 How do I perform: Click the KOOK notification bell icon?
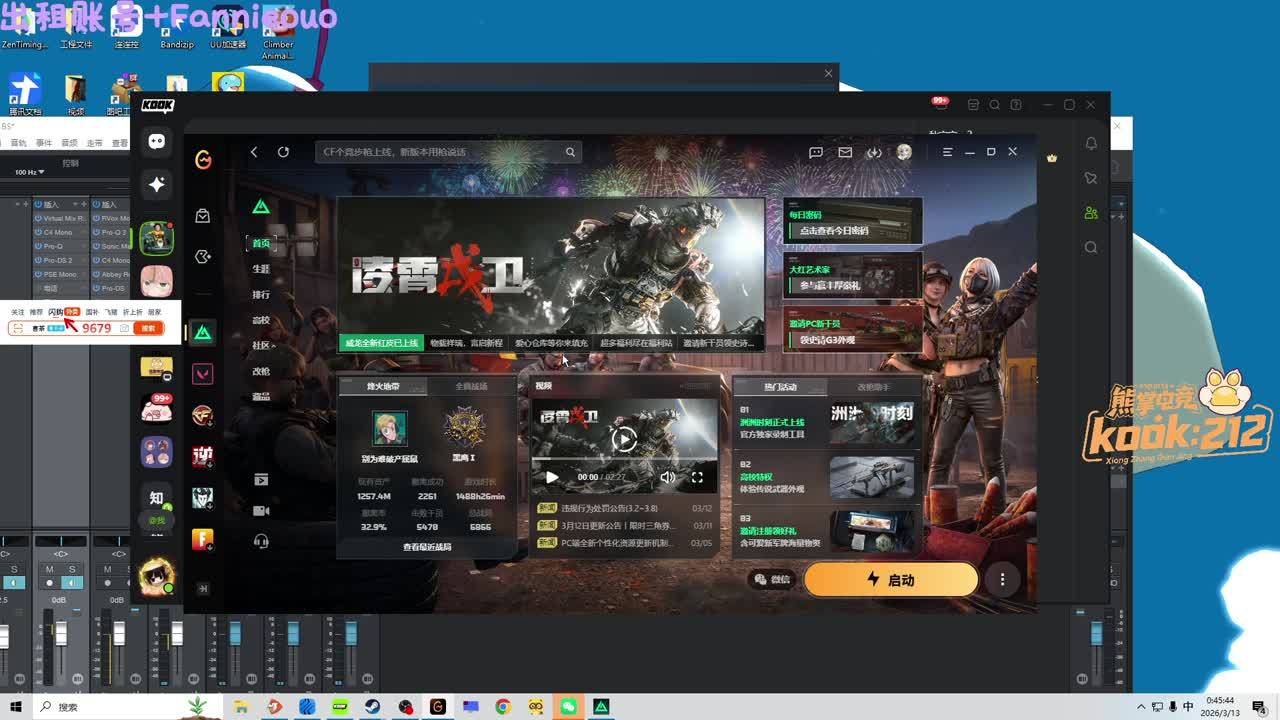click(1091, 143)
